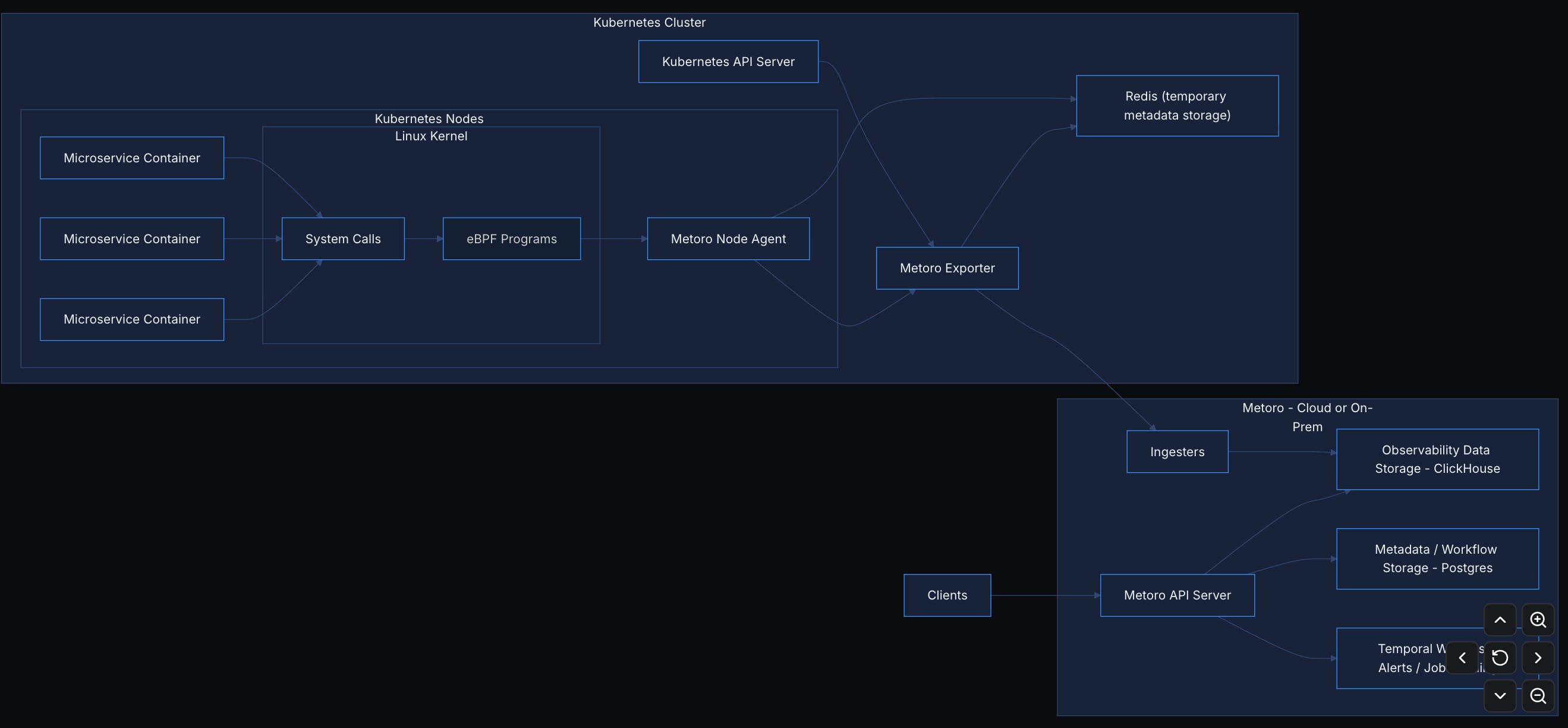Click the Metoro Node Agent box
This screenshot has height=728, width=1568.
pos(728,239)
